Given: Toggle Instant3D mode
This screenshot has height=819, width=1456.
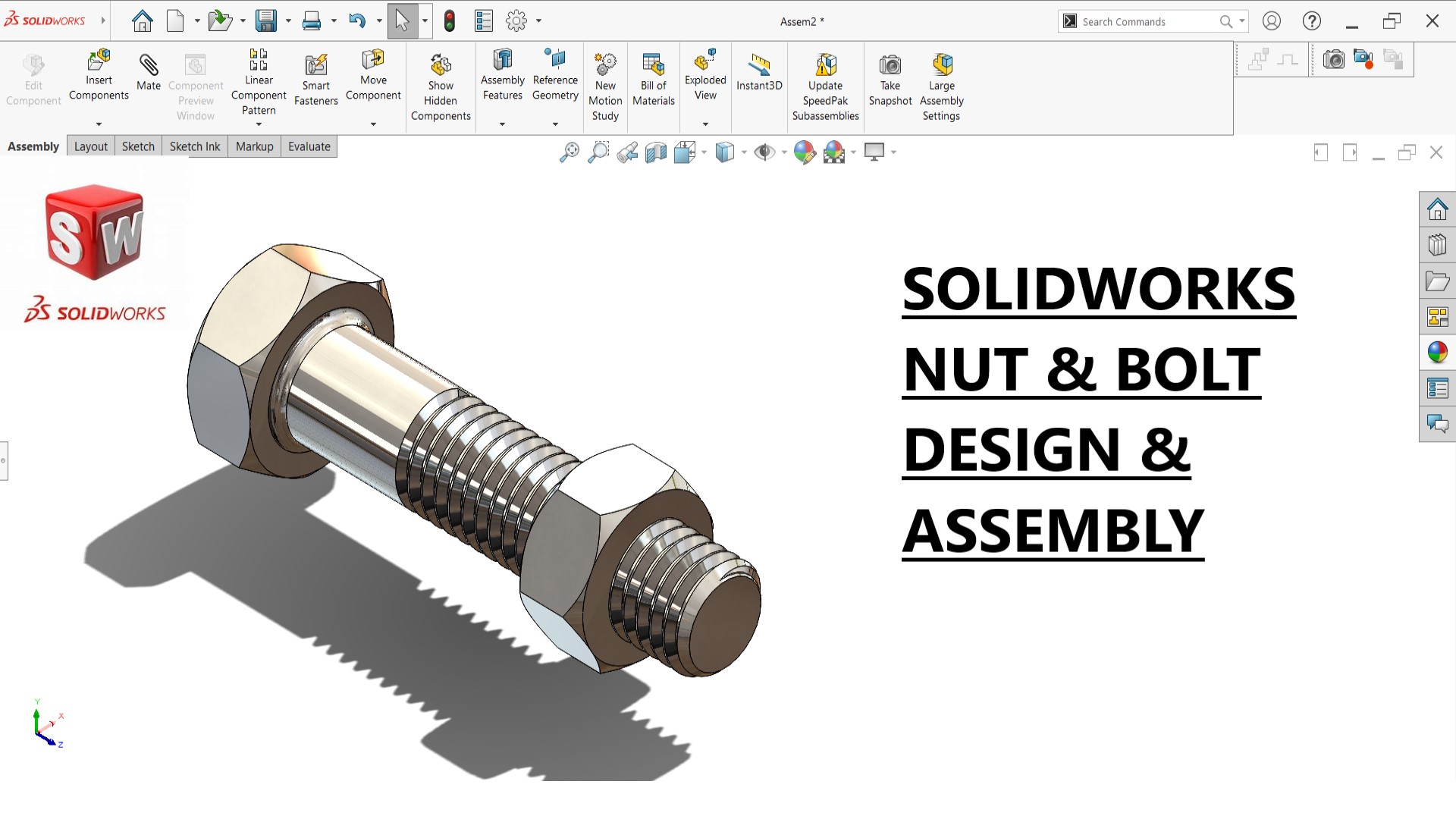Looking at the screenshot, I should coord(759,65).
